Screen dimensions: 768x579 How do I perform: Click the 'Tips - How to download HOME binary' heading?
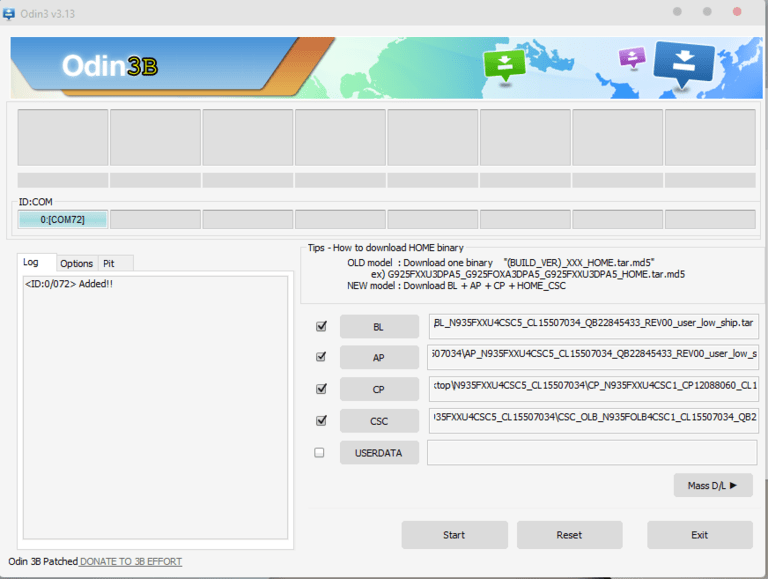coord(385,248)
